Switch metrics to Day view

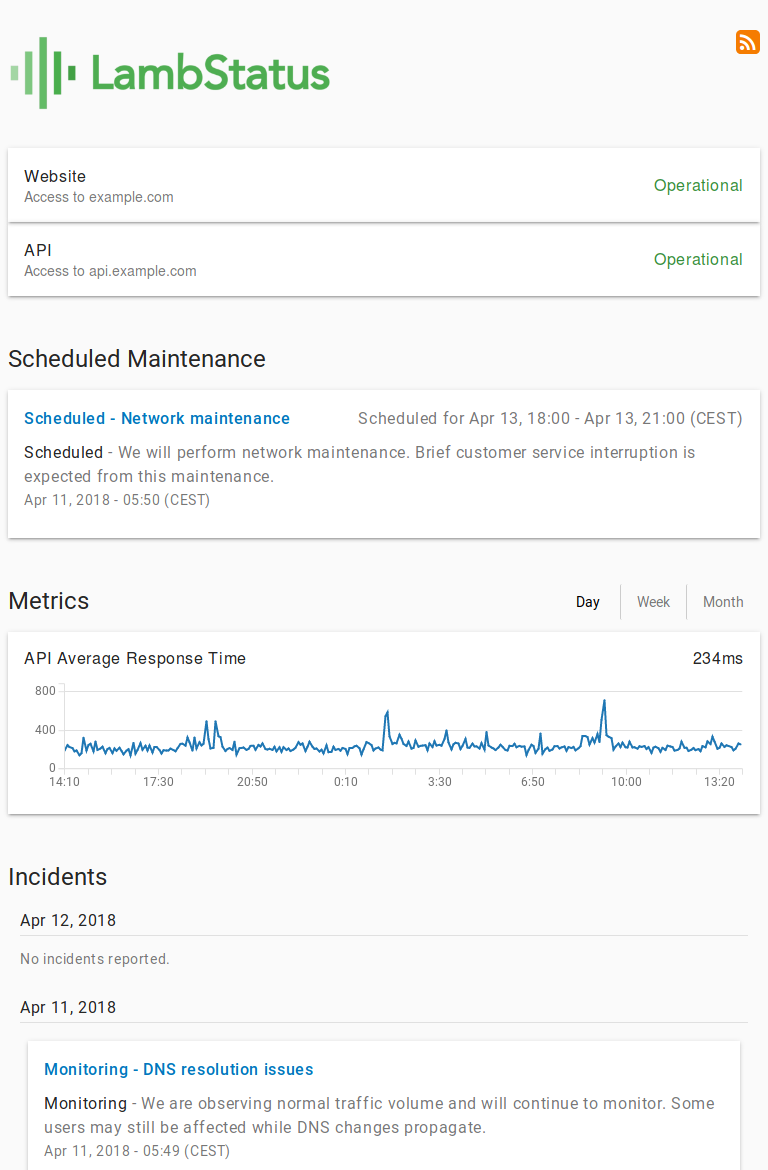click(x=587, y=602)
